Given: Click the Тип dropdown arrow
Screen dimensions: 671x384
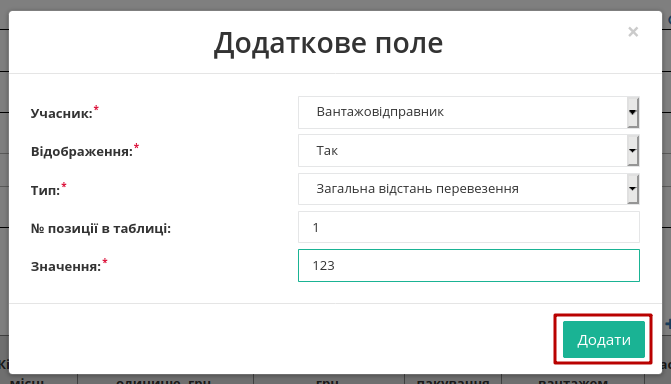Looking at the screenshot, I should 633,189.
